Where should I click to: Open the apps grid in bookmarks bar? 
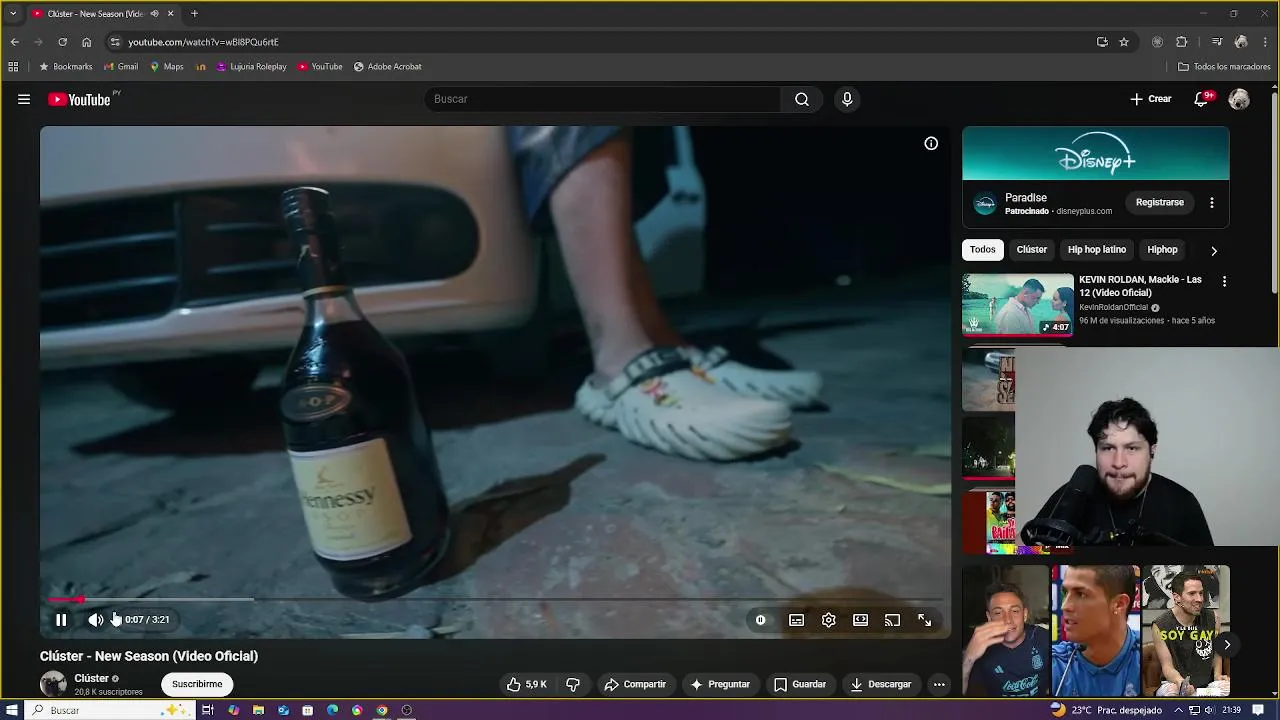pos(13,67)
